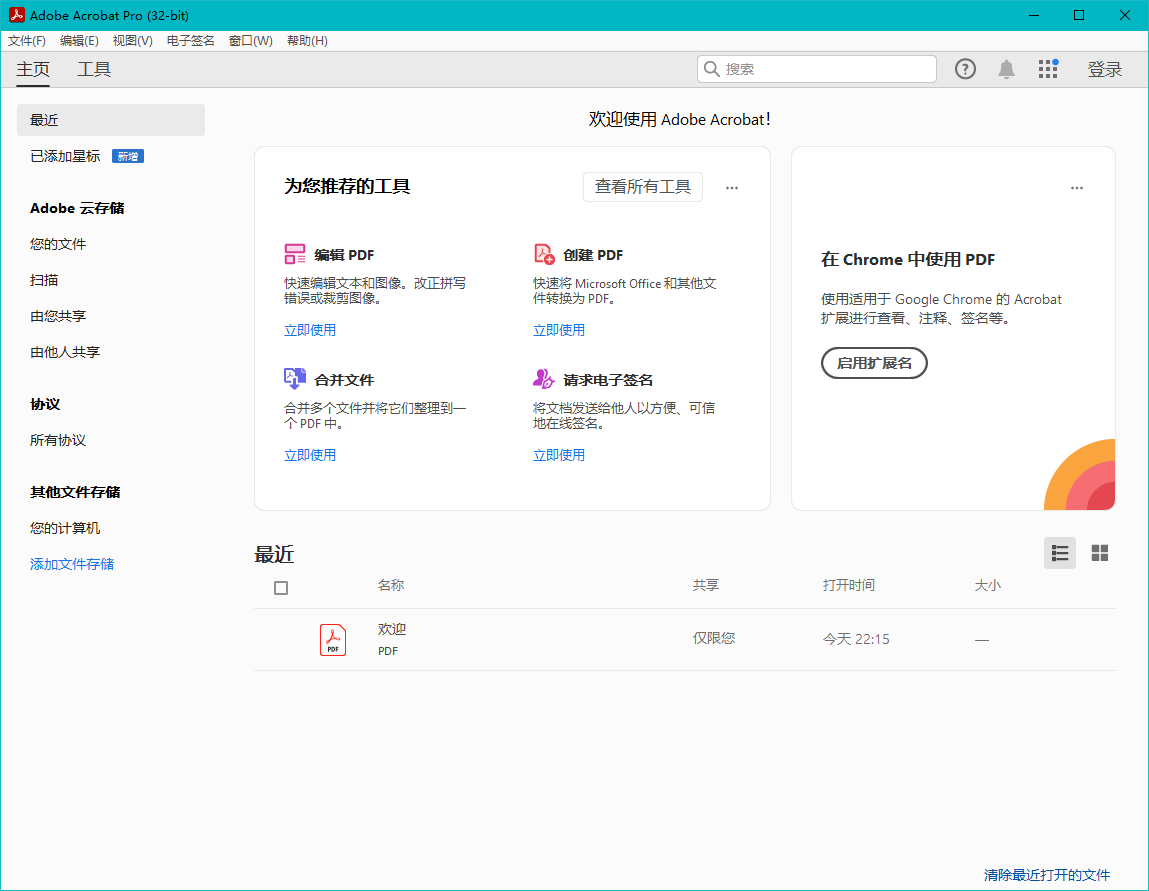The height and width of the screenshot is (891, 1149).
Task: Open more options next to 查看所有工具
Action: (732, 188)
